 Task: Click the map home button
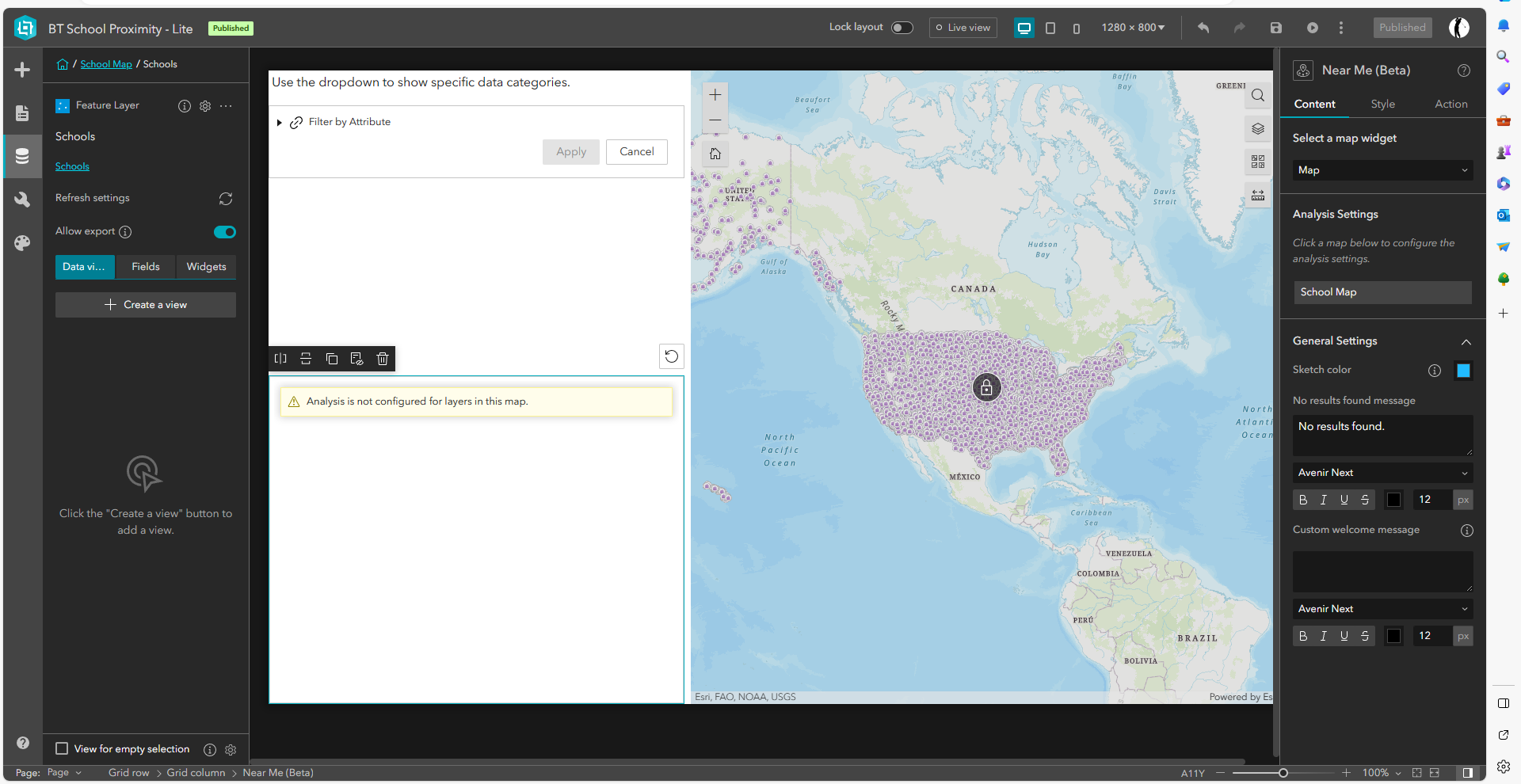pyautogui.click(x=715, y=154)
